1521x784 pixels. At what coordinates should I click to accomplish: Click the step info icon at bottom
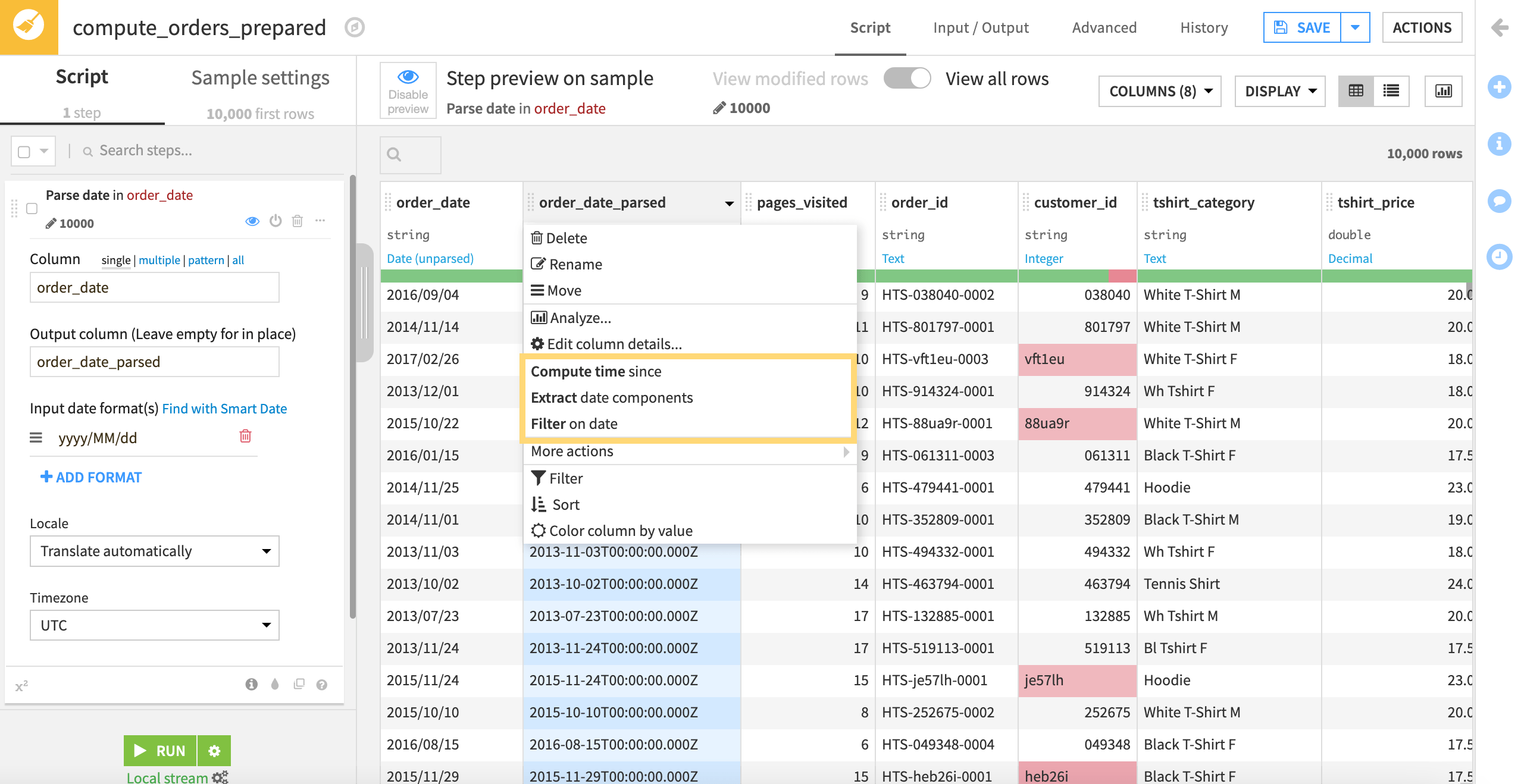pyautogui.click(x=252, y=684)
